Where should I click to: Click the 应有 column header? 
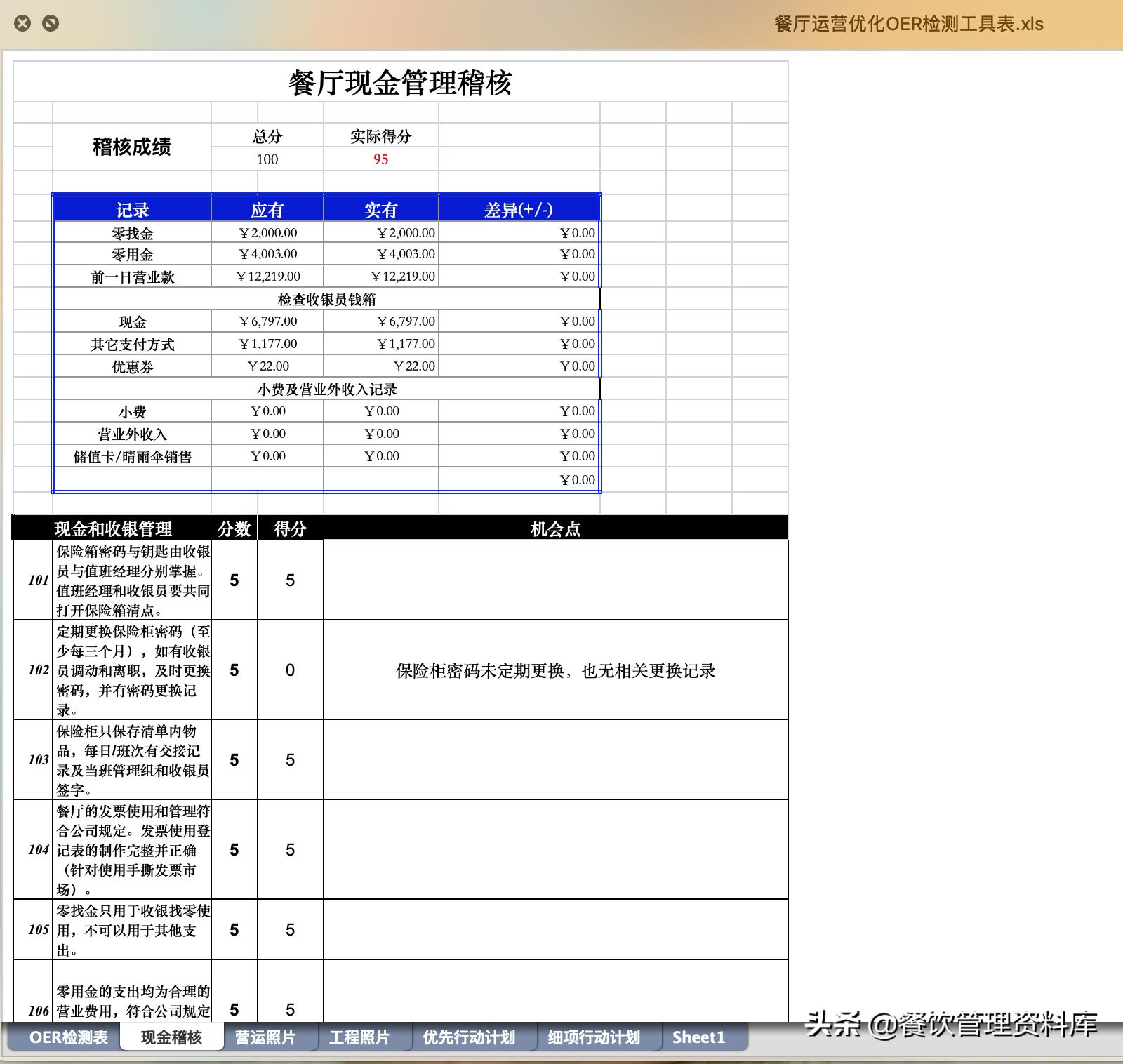point(267,209)
